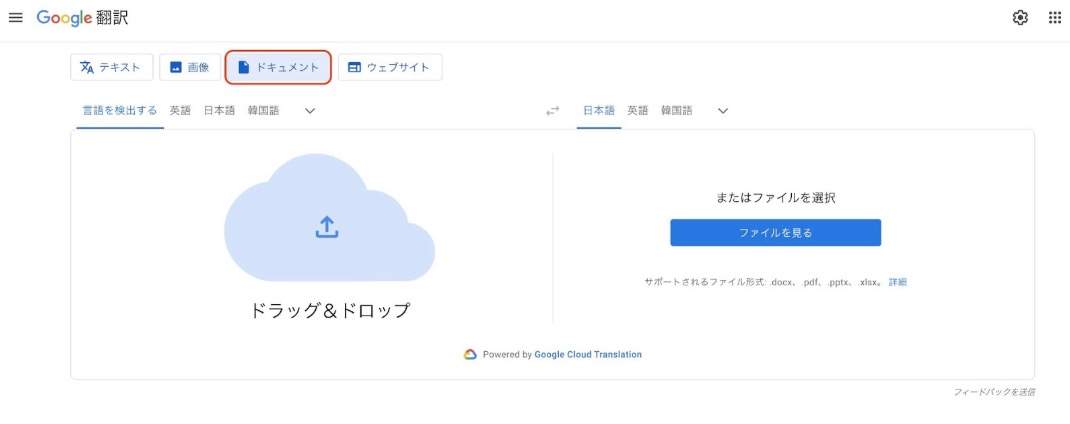This screenshot has width=1070, height=424.
Task: Open the hamburger main menu
Action: click(x=16, y=18)
